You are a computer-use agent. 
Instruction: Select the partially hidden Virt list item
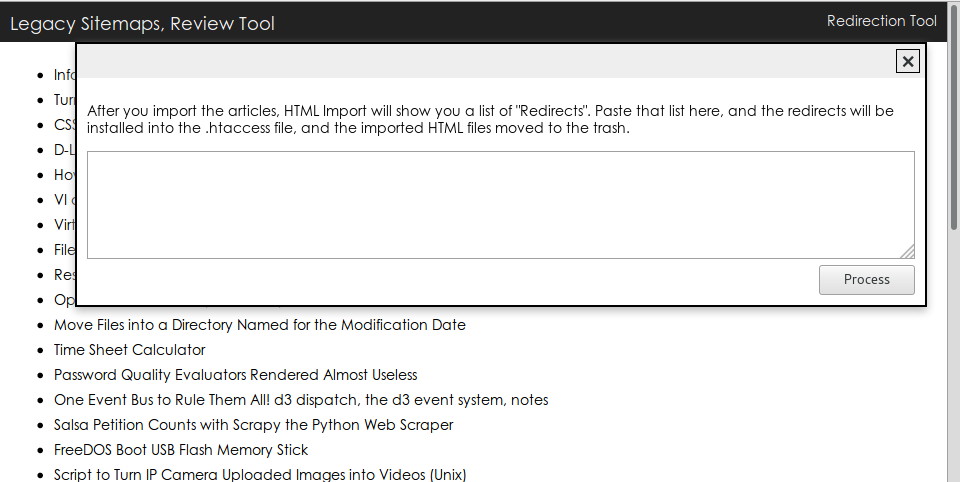point(65,225)
